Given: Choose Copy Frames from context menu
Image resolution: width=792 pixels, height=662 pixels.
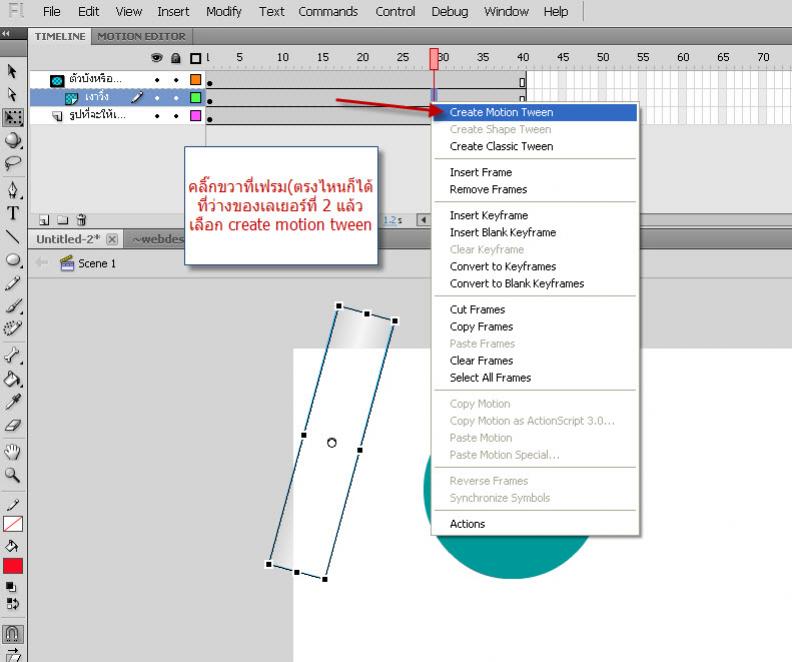Looking at the screenshot, I should point(534,327).
